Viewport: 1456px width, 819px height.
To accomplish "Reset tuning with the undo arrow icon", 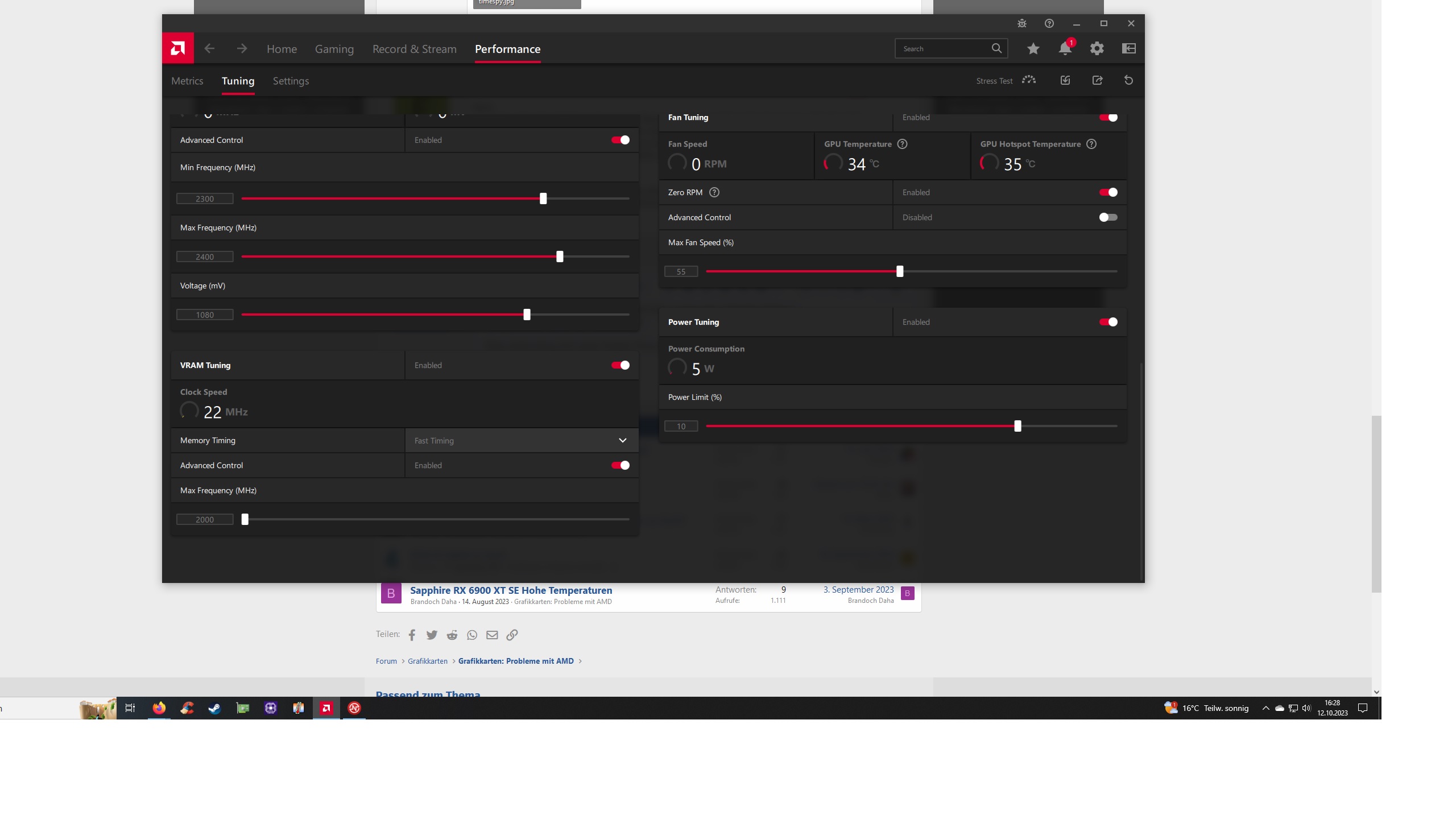I will pos(1128,80).
